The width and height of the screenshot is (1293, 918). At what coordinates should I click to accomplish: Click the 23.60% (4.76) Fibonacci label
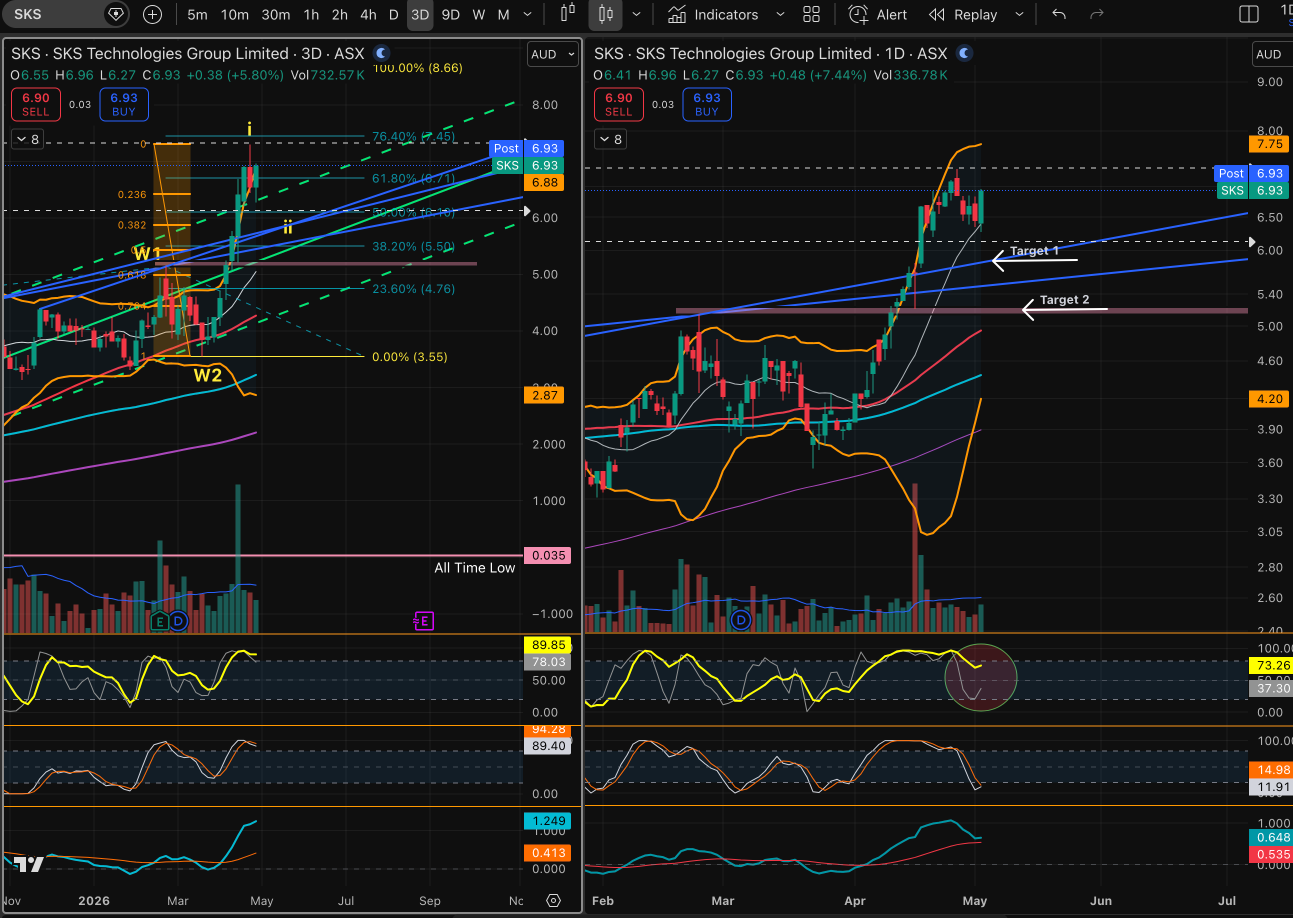pyautogui.click(x=414, y=289)
